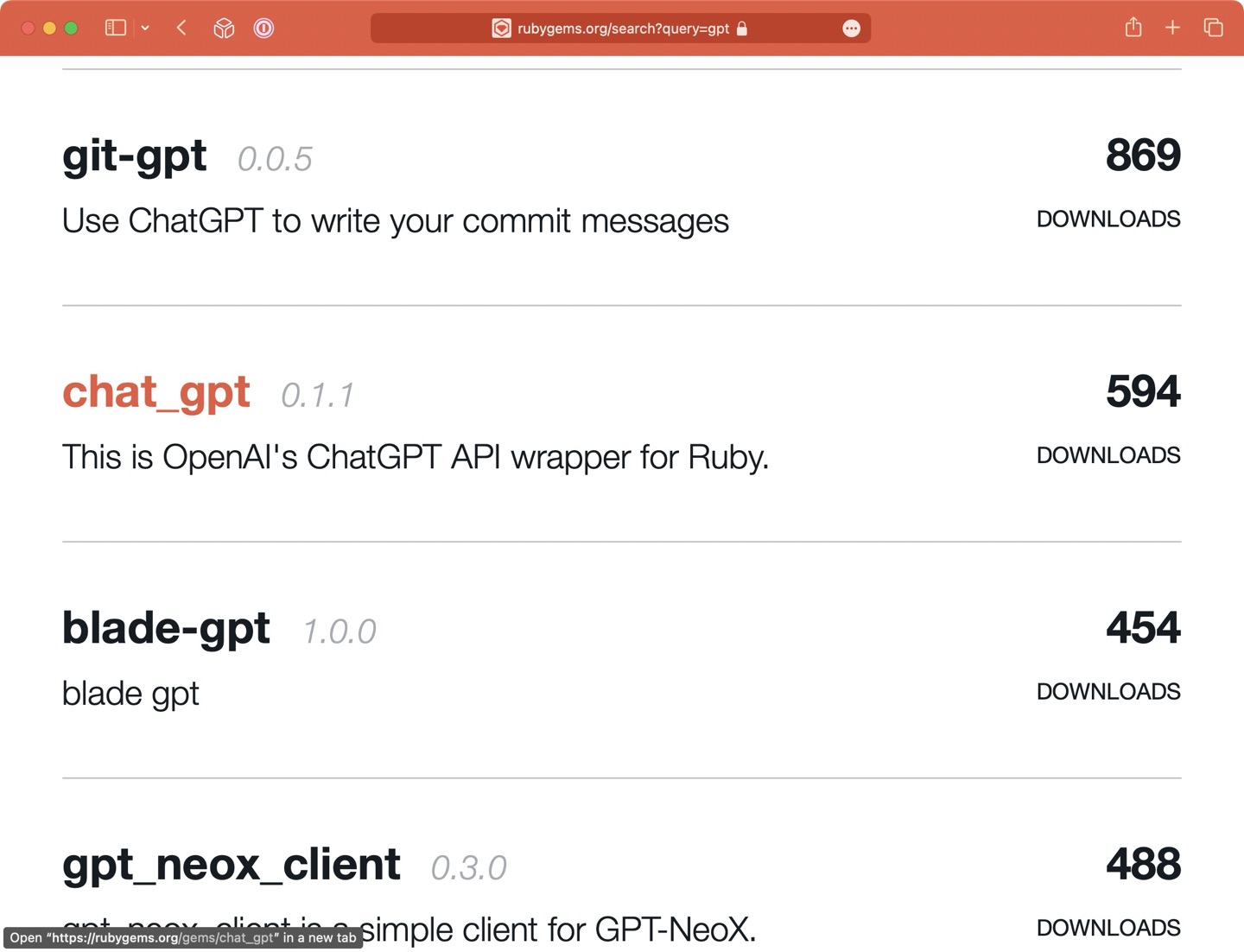Open the chat_gpt gem link
The width and height of the screenshot is (1244, 952).
pyautogui.click(x=156, y=392)
